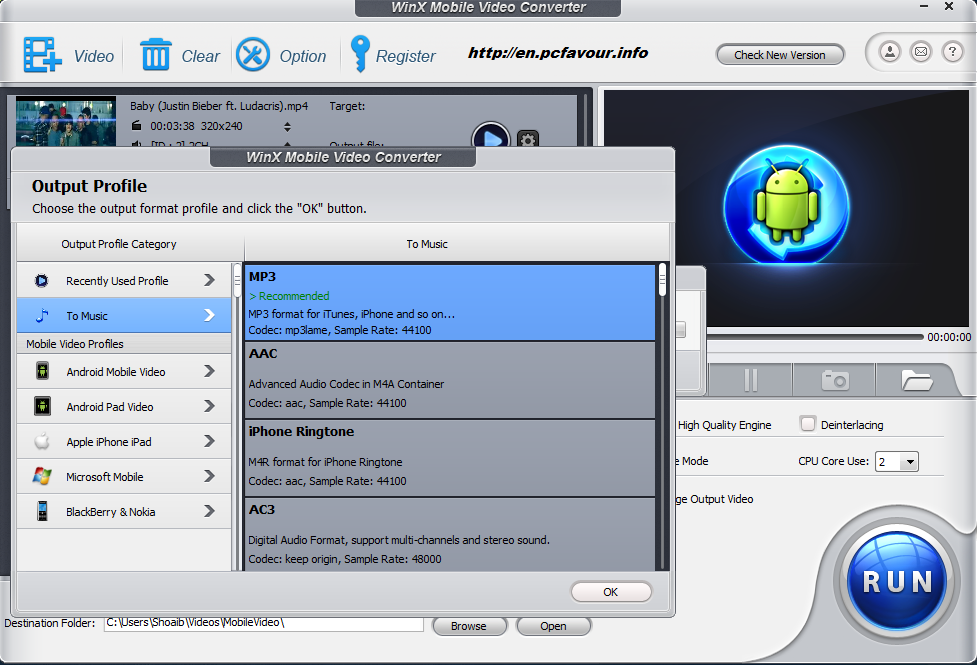Screen dimensions: 977x665
Task: Click the Clear trash bin icon
Action: coord(155,55)
